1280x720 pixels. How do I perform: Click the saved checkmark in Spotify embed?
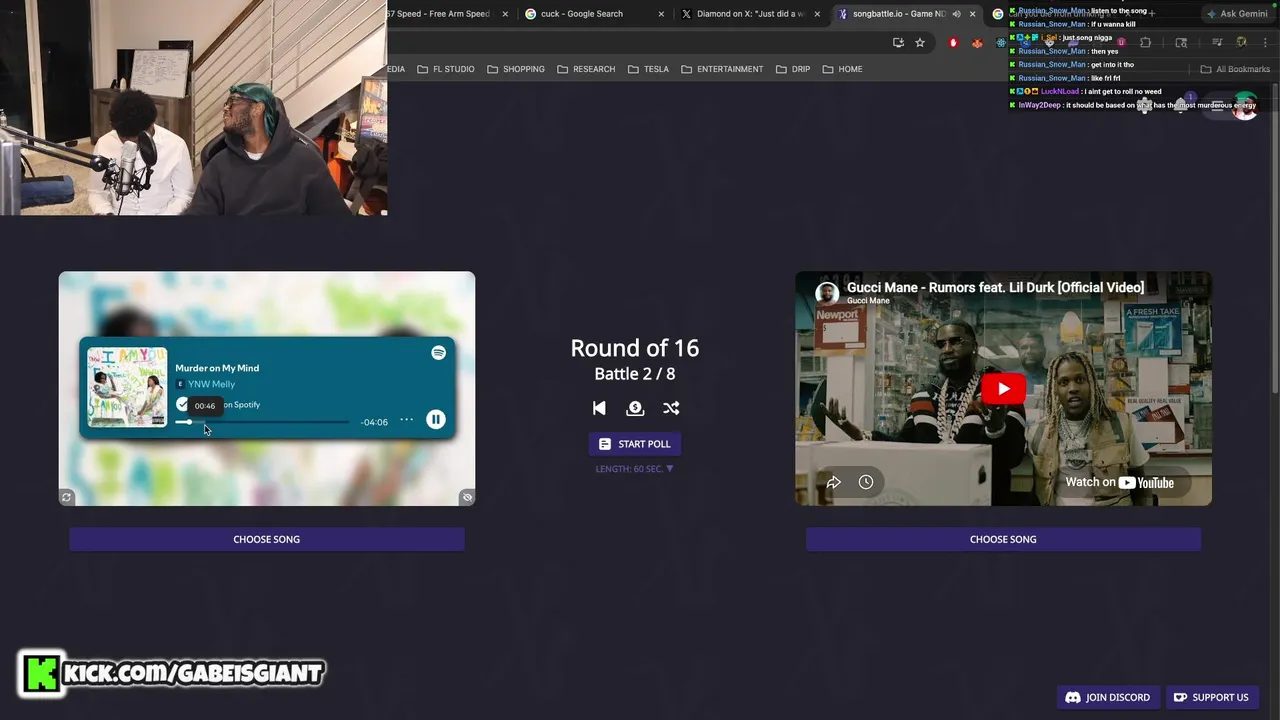(182, 404)
